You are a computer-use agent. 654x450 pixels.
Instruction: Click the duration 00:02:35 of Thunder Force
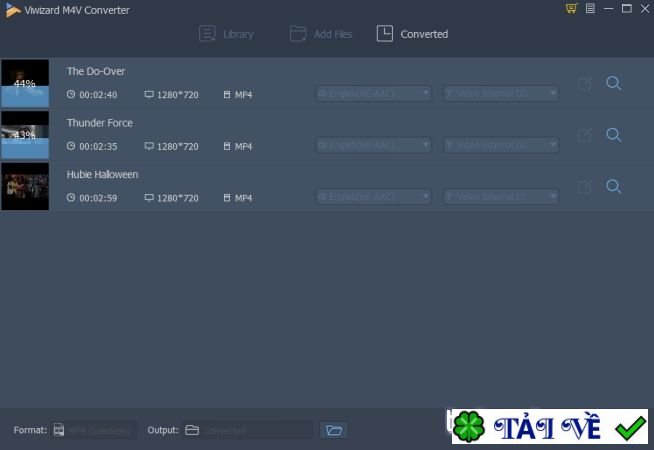coord(98,146)
